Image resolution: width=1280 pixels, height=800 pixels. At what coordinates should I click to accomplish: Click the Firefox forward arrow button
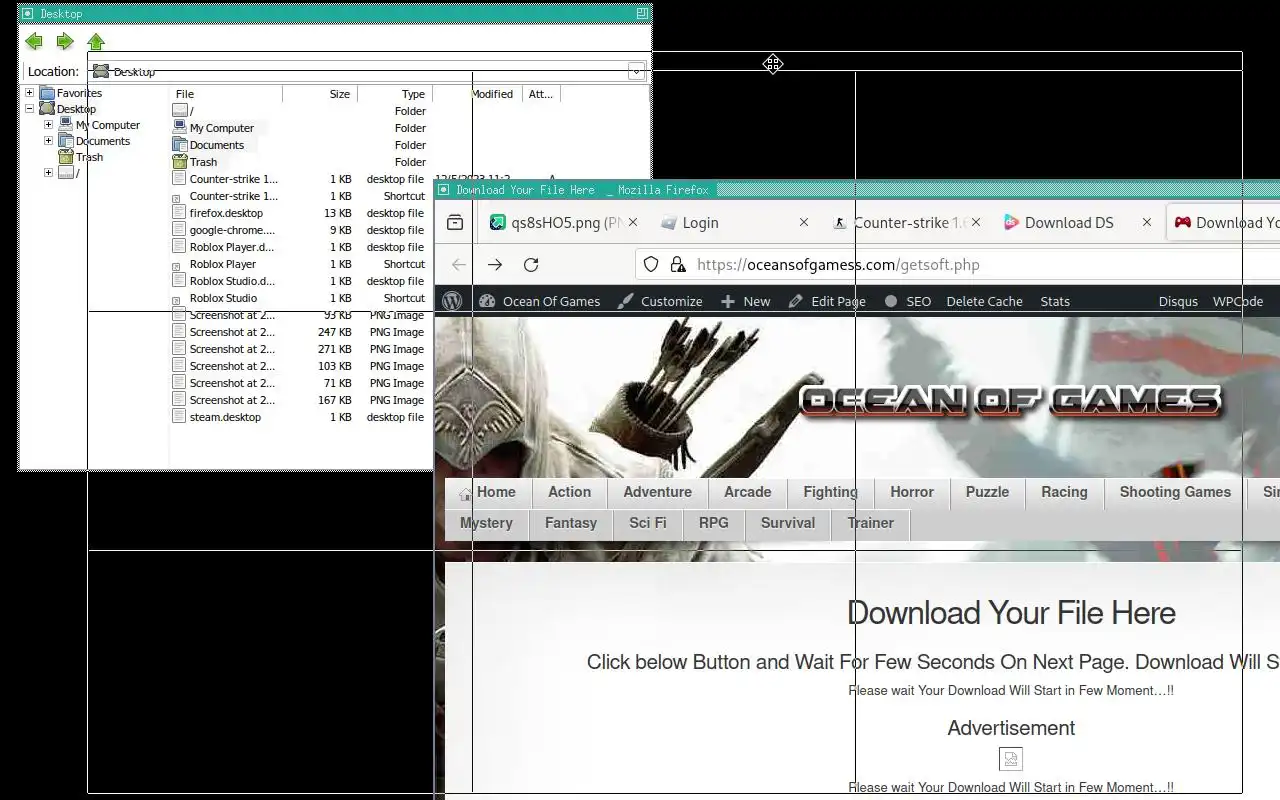[x=495, y=265]
